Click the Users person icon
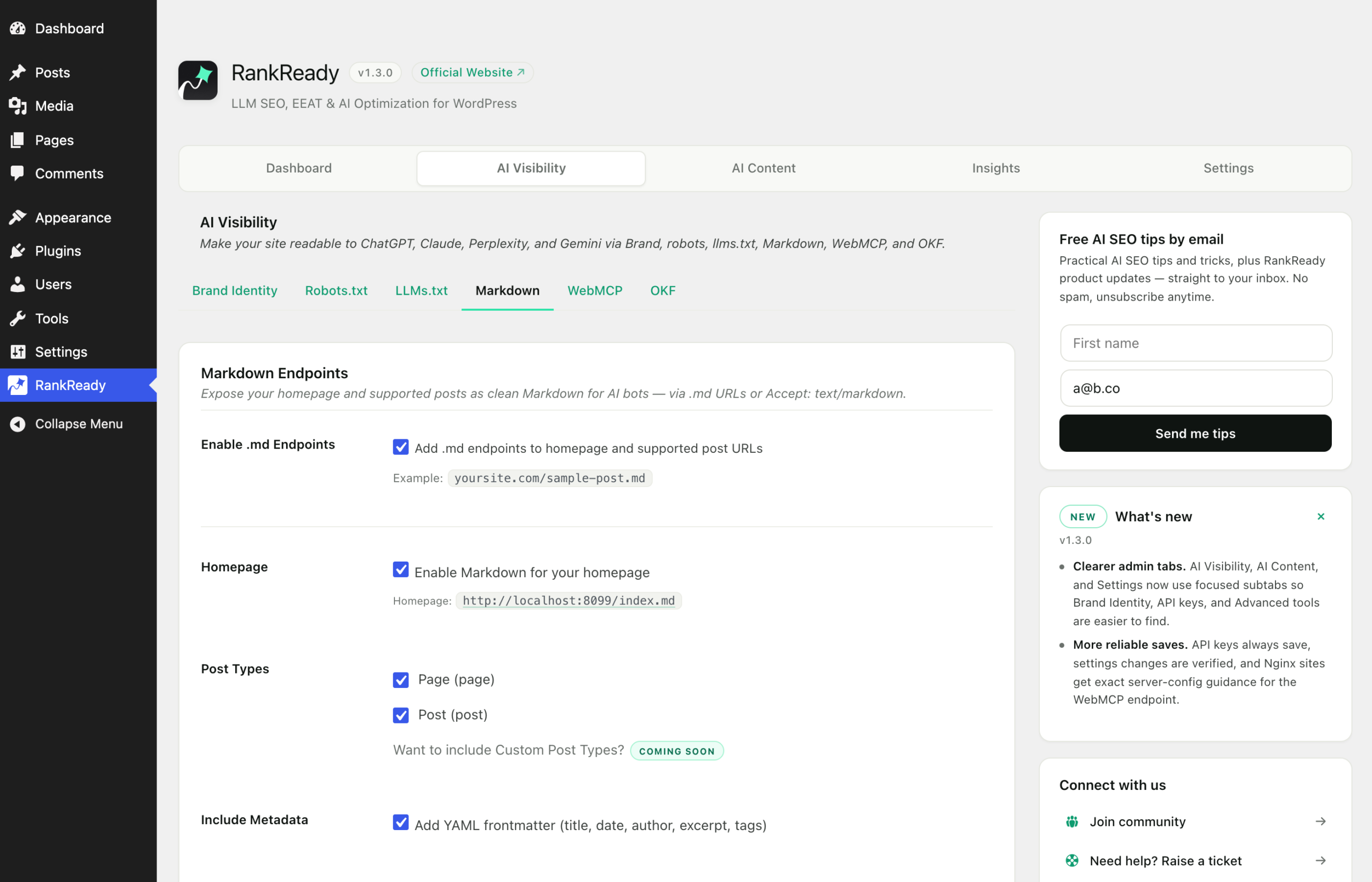Viewport: 1372px width, 882px height. pyautogui.click(x=18, y=284)
